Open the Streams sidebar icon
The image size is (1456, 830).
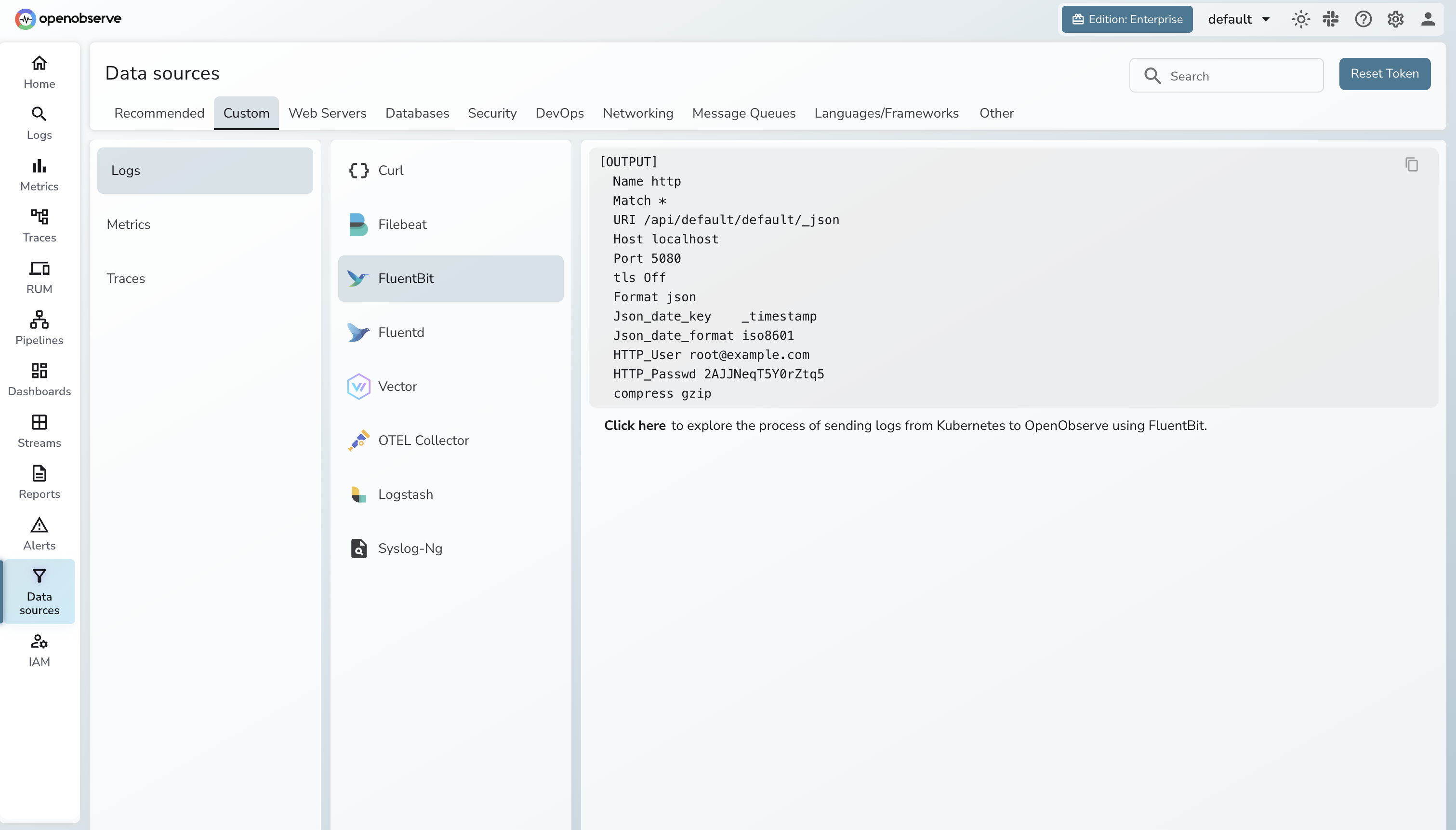(x=39, y=429)
